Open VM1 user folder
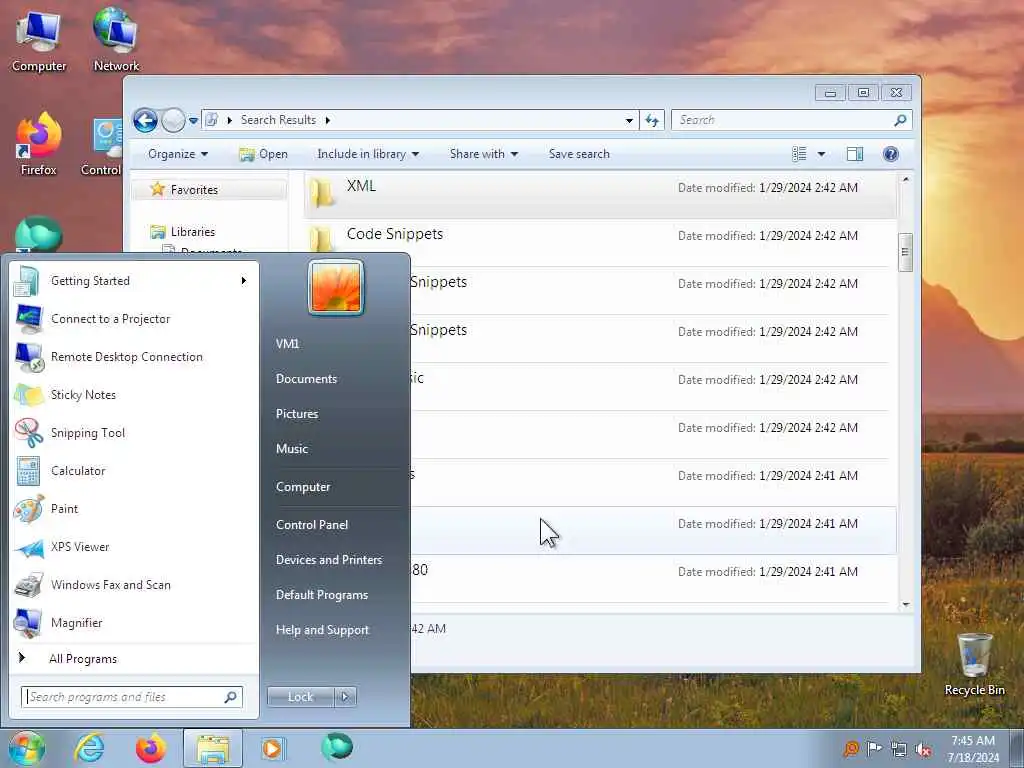The height and width of the screenshot is (768, 1024). click(287, 344)
